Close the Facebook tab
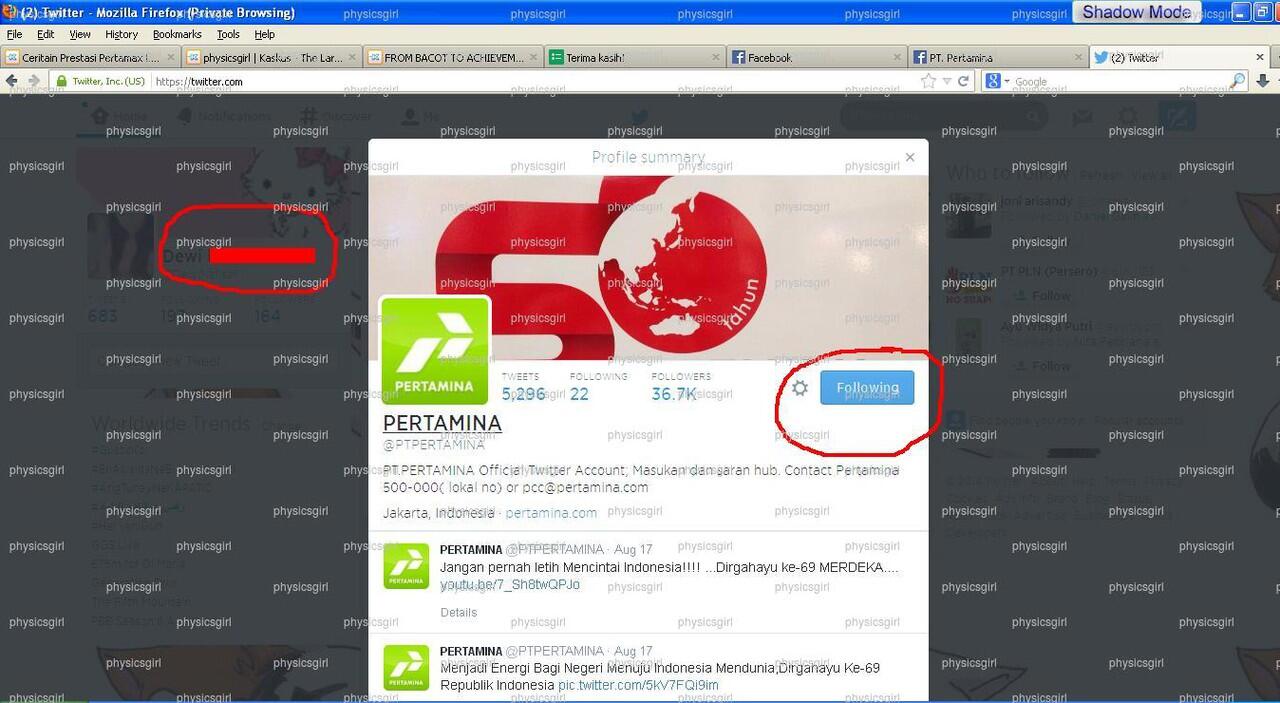The width and height of the screenshot is (1280, 703). pyautogui.click(x=895, y=58)
